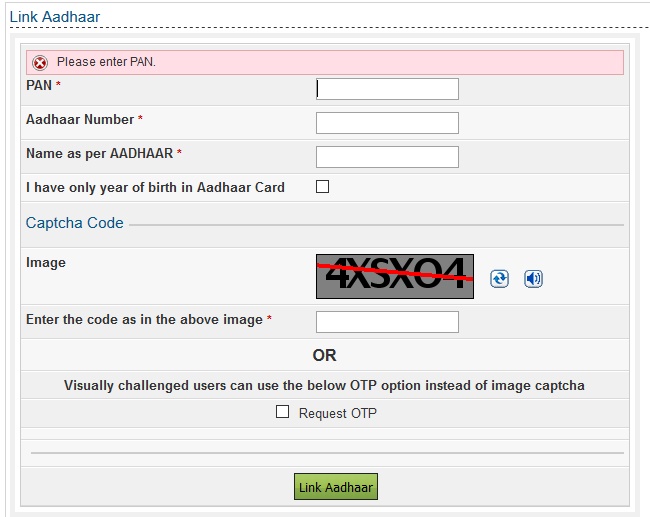The image size is (650, 517).
Task: Click the Request OTP label text
Action: [x=337, y=413]
